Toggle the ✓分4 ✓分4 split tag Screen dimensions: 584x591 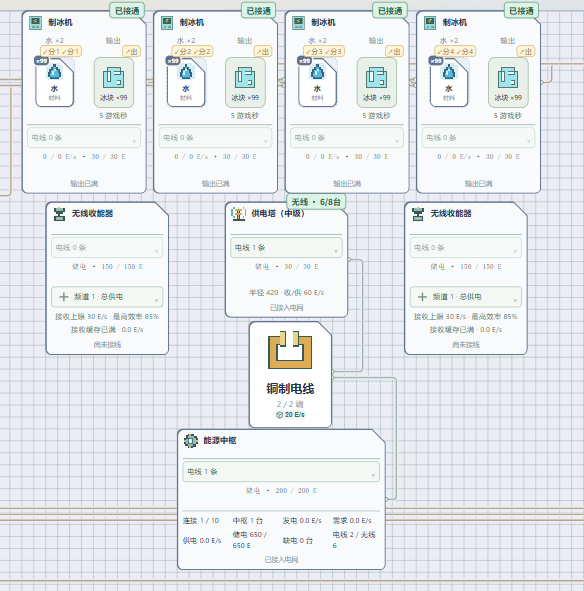[x=455, y=51]
